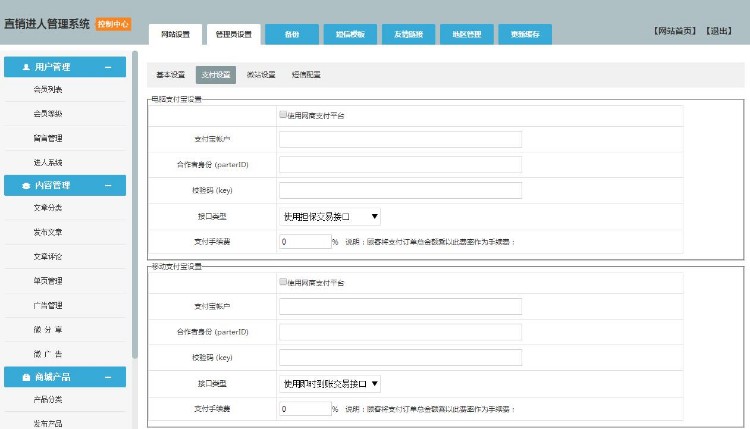Screen dimensions: 750x429
Task: Switch to the 管理员设置 tab
Action: point(233,34)
